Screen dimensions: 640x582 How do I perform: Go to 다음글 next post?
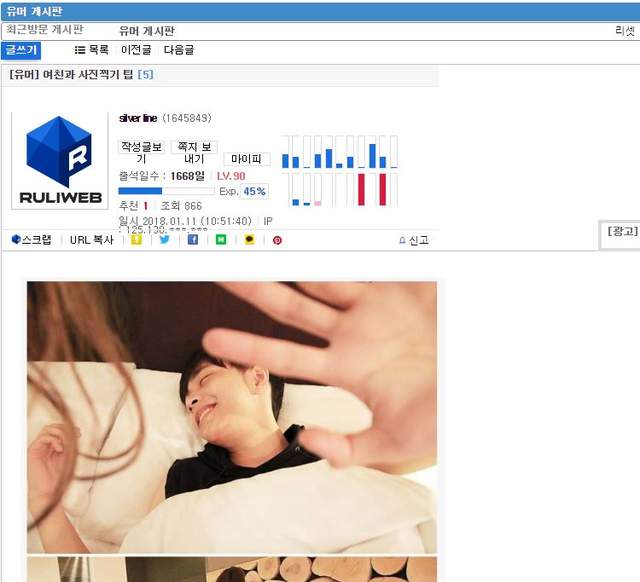click(179, 50)
